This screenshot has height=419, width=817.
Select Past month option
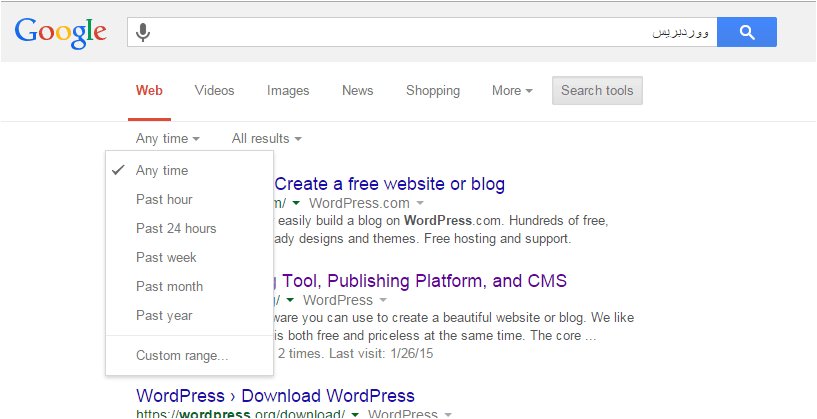click(x=189, y=287)
